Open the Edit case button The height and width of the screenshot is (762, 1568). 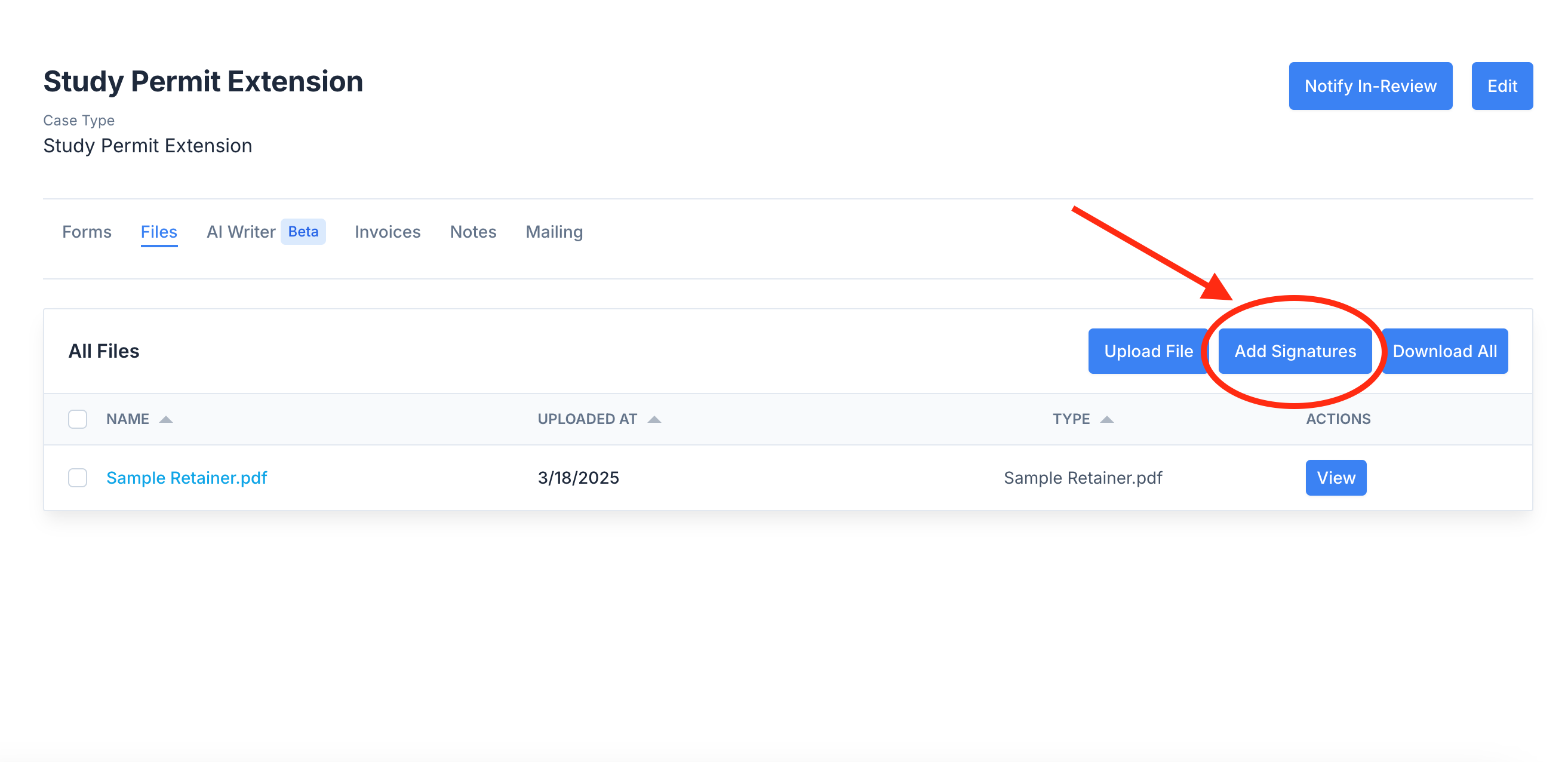[1502, 86]
